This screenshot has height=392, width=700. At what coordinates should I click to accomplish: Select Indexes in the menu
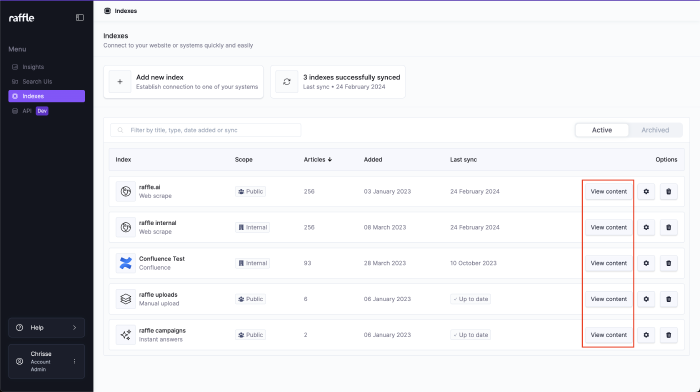pyautogui.click(x=46, y=96)
